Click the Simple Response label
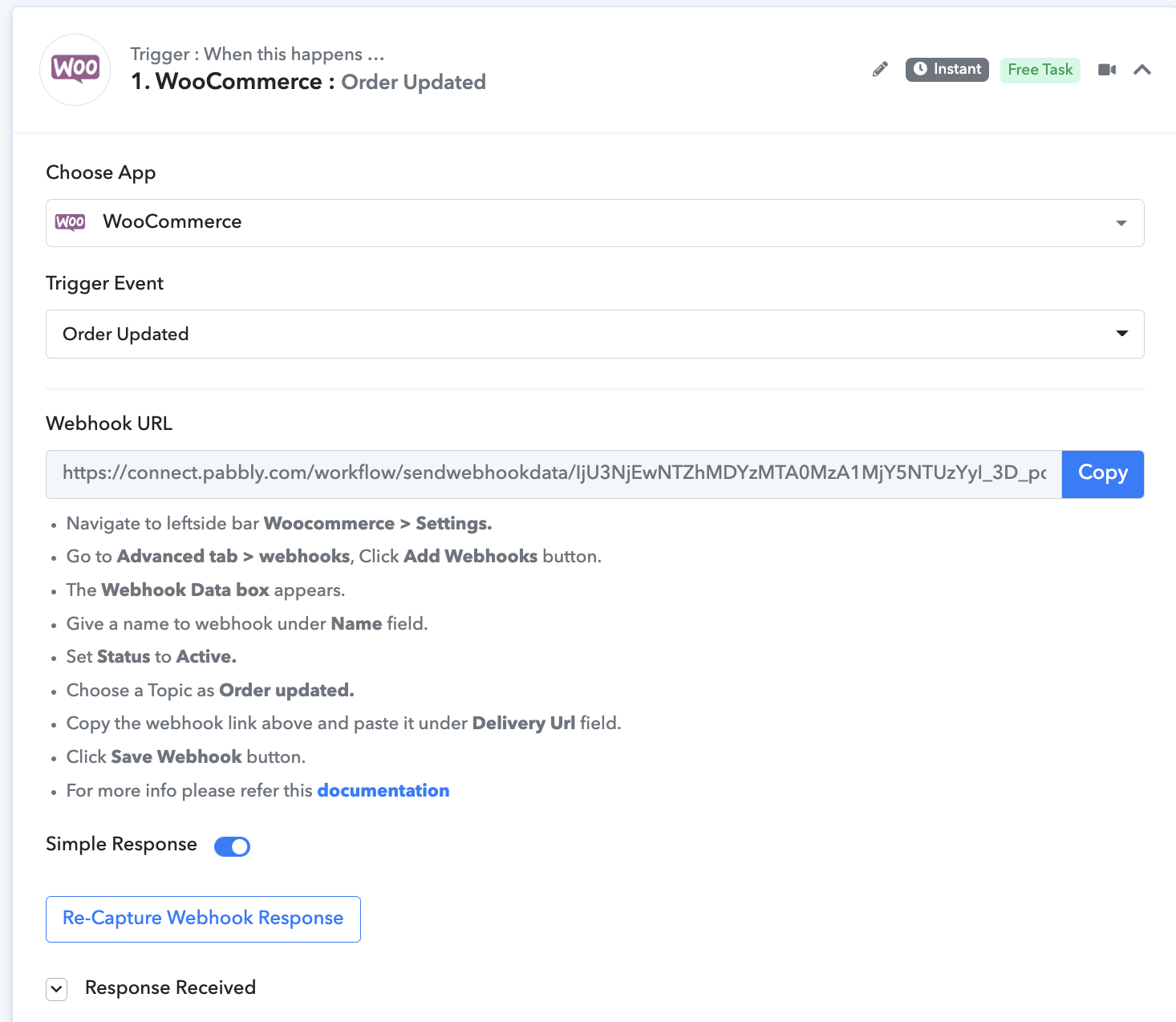This screenshot has height=1022, width=1176. click(121, 845)
